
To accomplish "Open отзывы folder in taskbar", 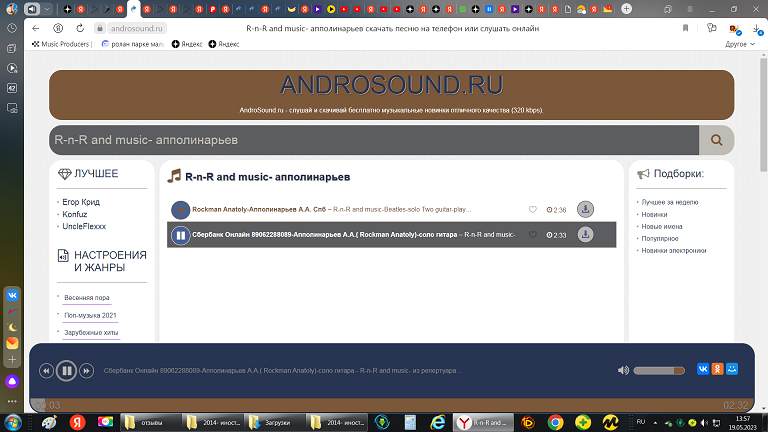I will (x=150, y=422).
